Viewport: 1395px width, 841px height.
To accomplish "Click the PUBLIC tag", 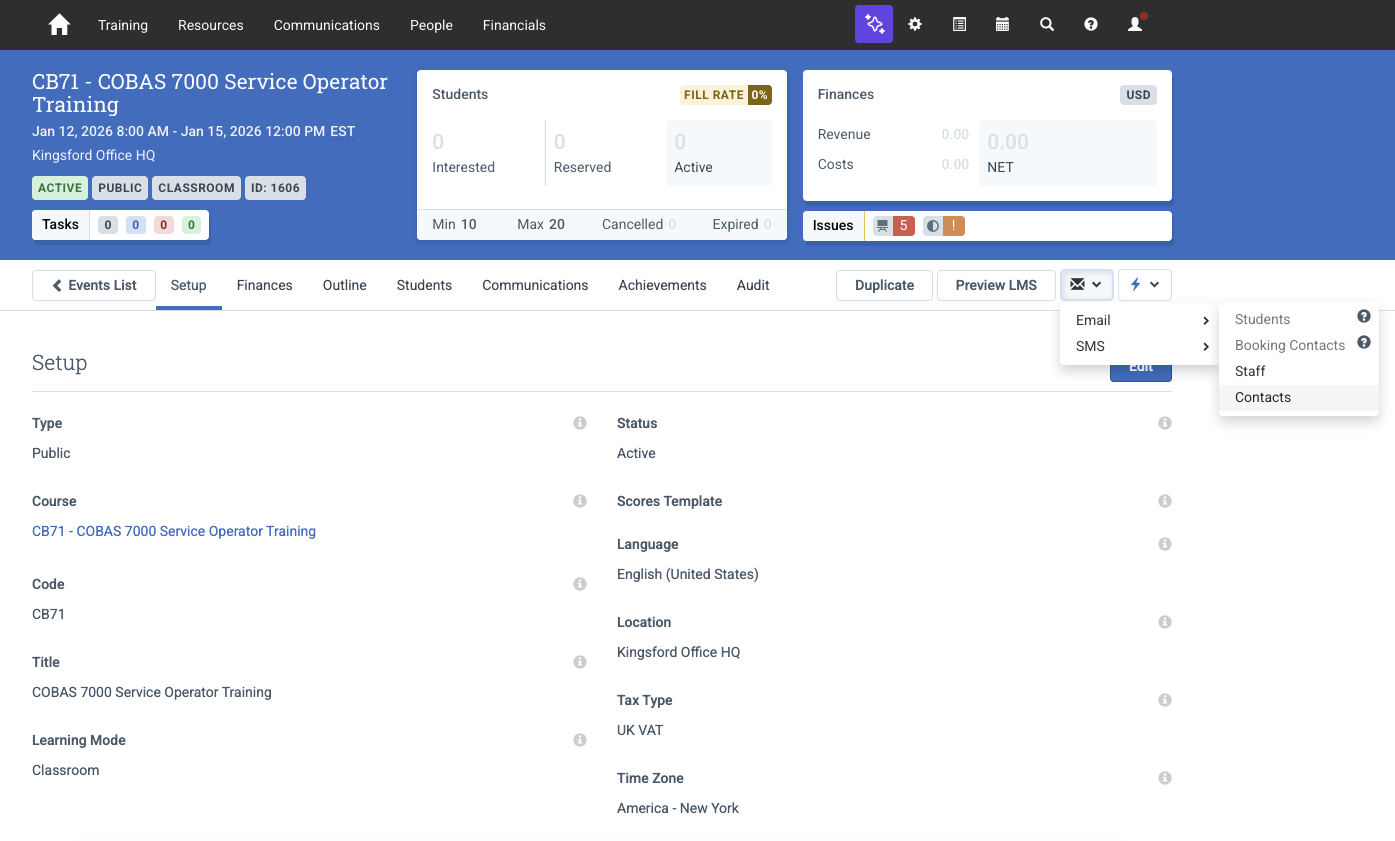I will click(120, 187).
